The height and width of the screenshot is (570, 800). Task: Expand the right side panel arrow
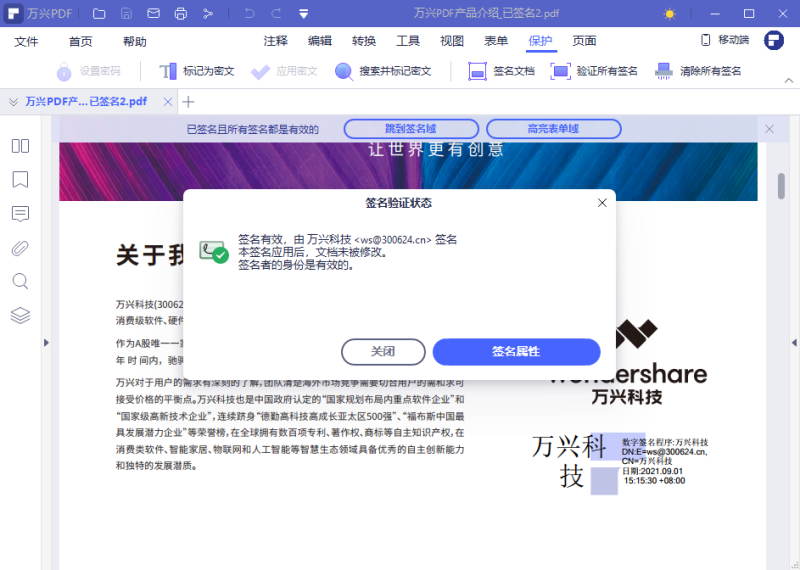coord(794,342)
